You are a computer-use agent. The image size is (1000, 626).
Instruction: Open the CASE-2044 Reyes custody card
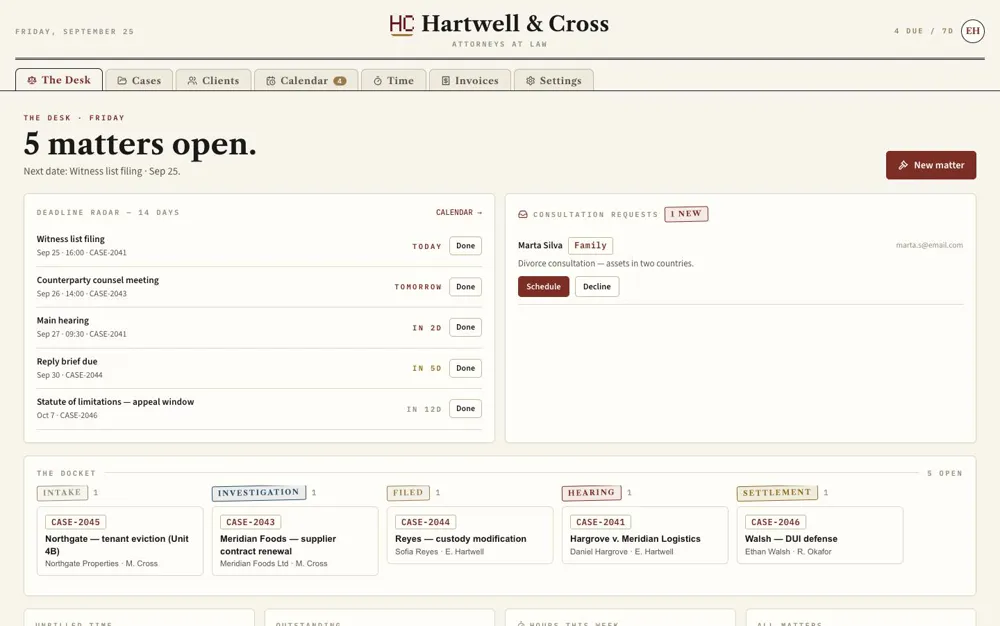(x=470, y=535)
